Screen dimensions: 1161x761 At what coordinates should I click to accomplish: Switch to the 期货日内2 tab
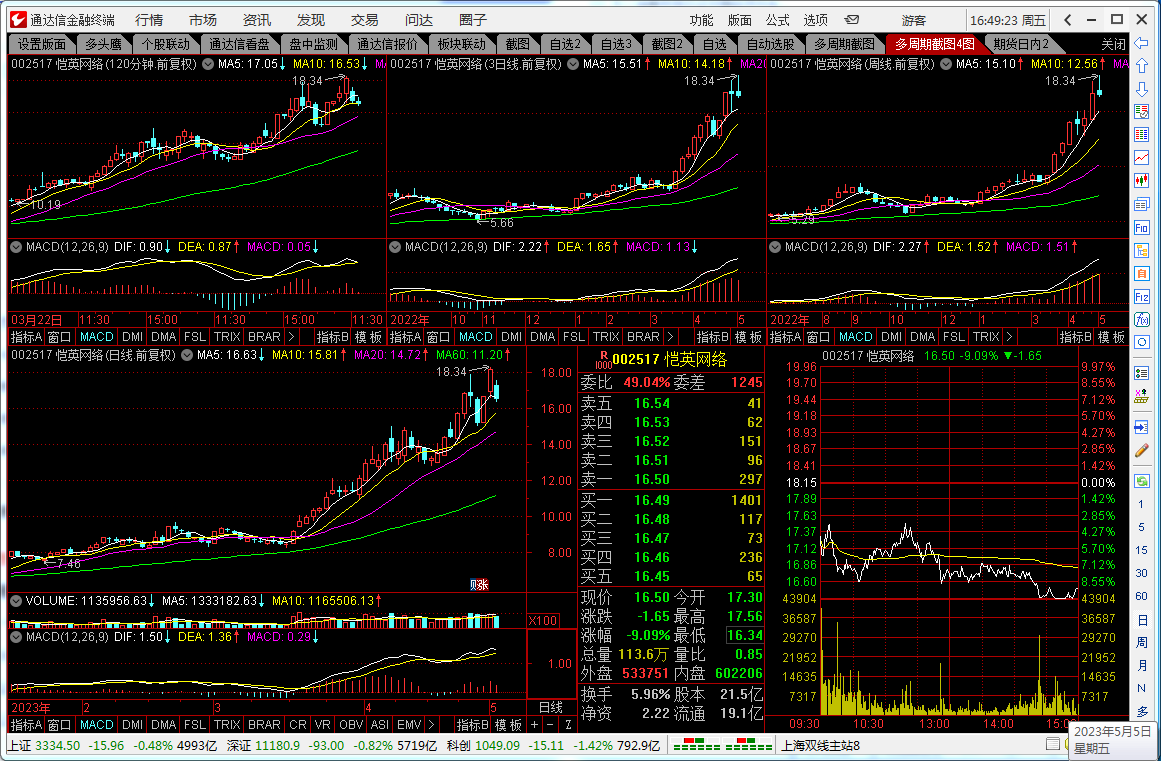pyautogui.click(x=1021, y=44)
